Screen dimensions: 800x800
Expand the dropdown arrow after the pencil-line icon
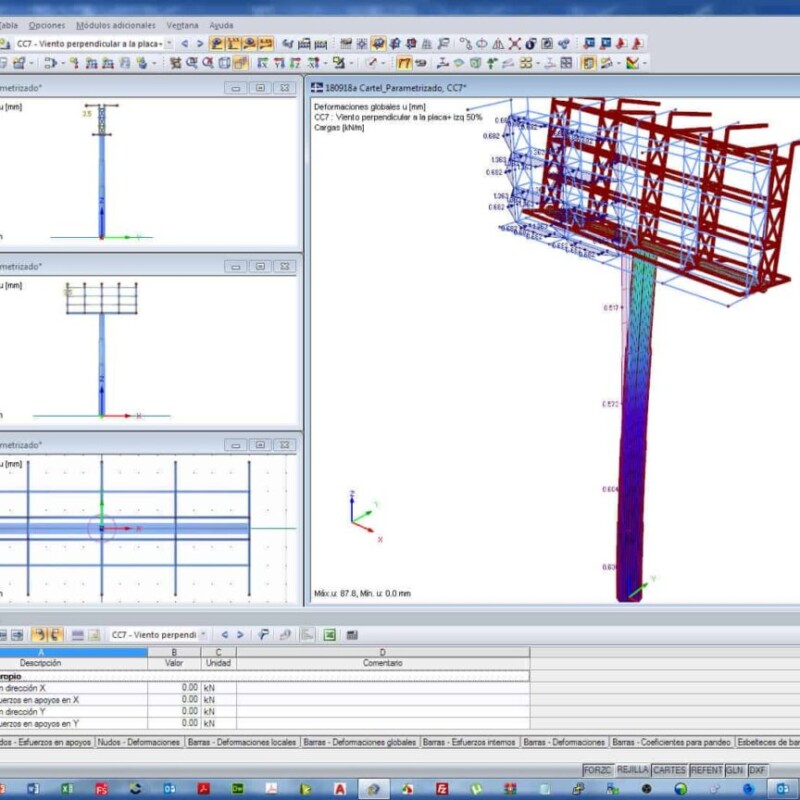click(383, 63)
